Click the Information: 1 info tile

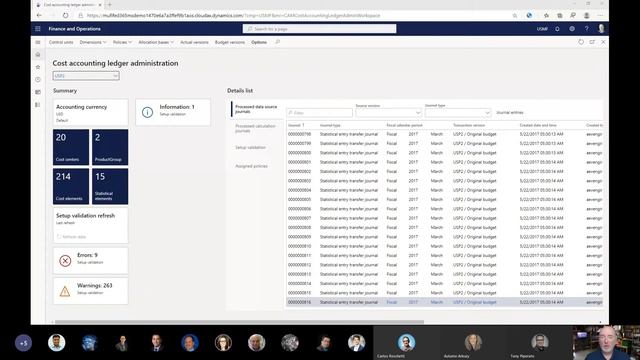click(x=173, y=112)
